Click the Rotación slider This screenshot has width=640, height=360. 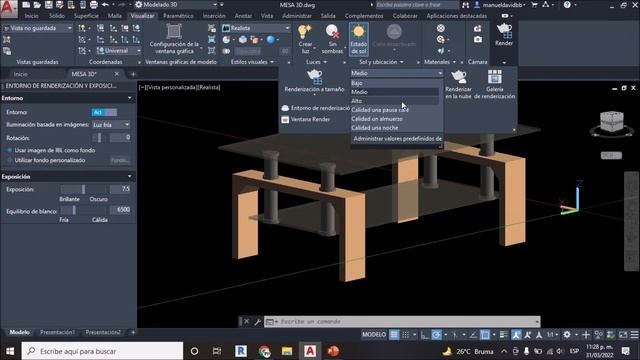click(100, 138)
